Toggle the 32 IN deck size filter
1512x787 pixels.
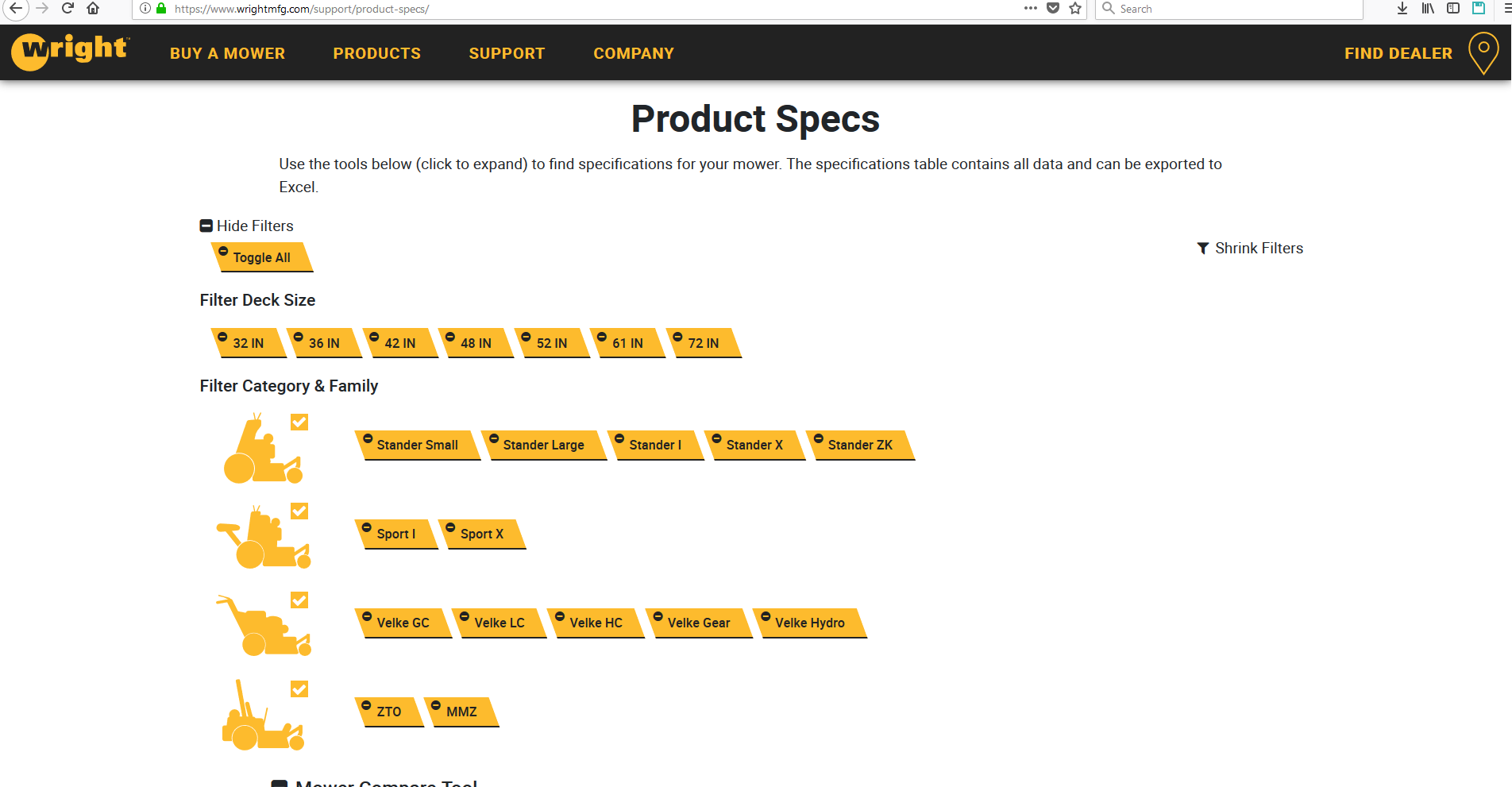pyautogui.click(x=249, y=343)
